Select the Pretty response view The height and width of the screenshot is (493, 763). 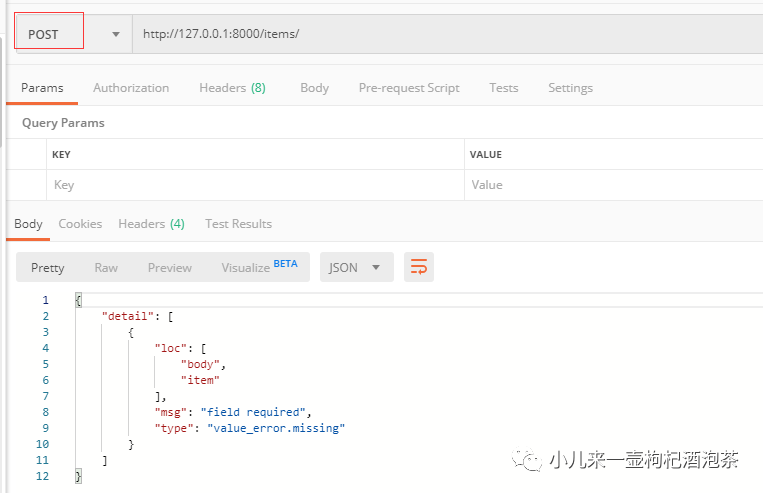48,267
